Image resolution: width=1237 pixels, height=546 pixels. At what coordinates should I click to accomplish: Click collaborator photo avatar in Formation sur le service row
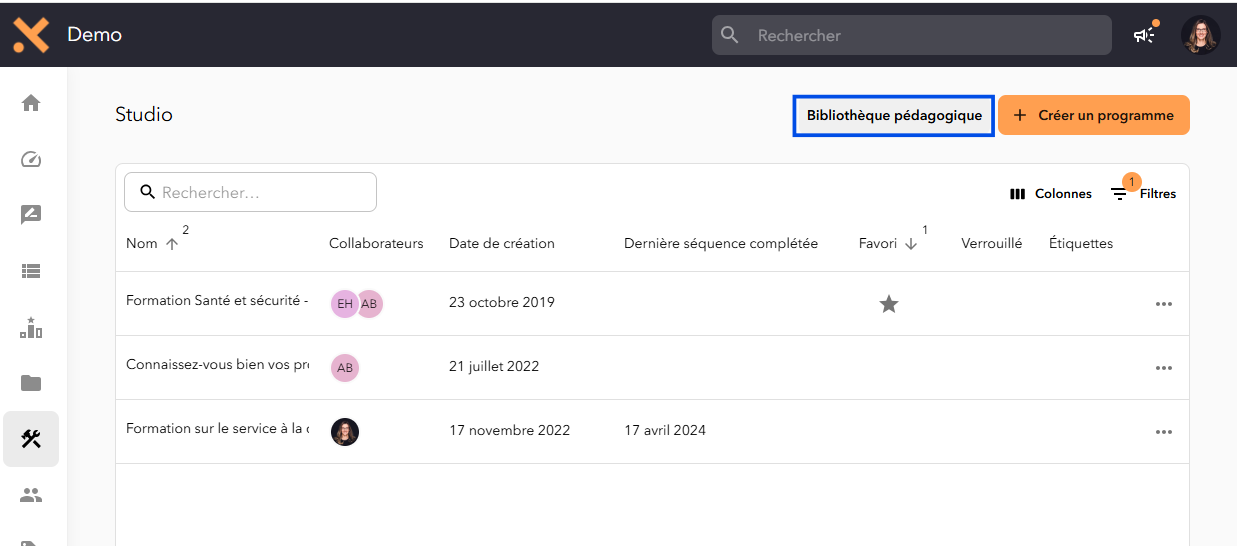coord(345,432)
